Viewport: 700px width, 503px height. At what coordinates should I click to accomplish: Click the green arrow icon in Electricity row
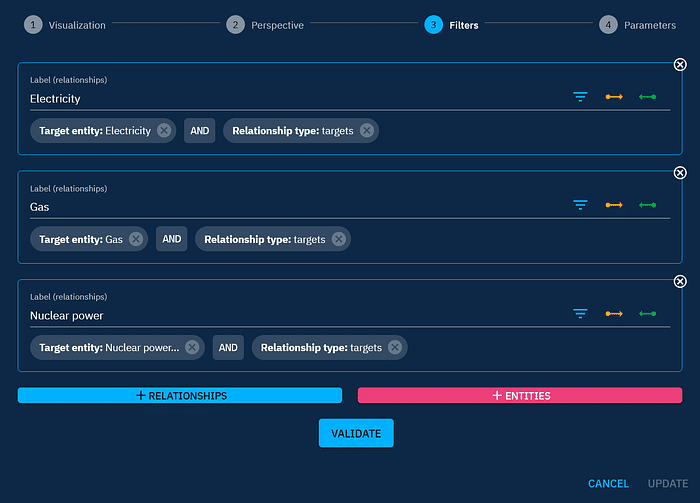(648, 97)
